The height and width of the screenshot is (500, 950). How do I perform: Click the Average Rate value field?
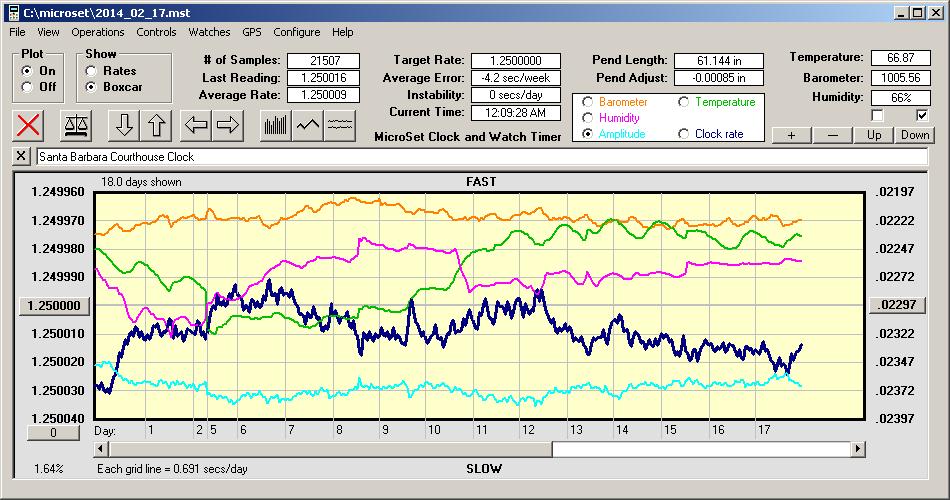click(324, 95)
